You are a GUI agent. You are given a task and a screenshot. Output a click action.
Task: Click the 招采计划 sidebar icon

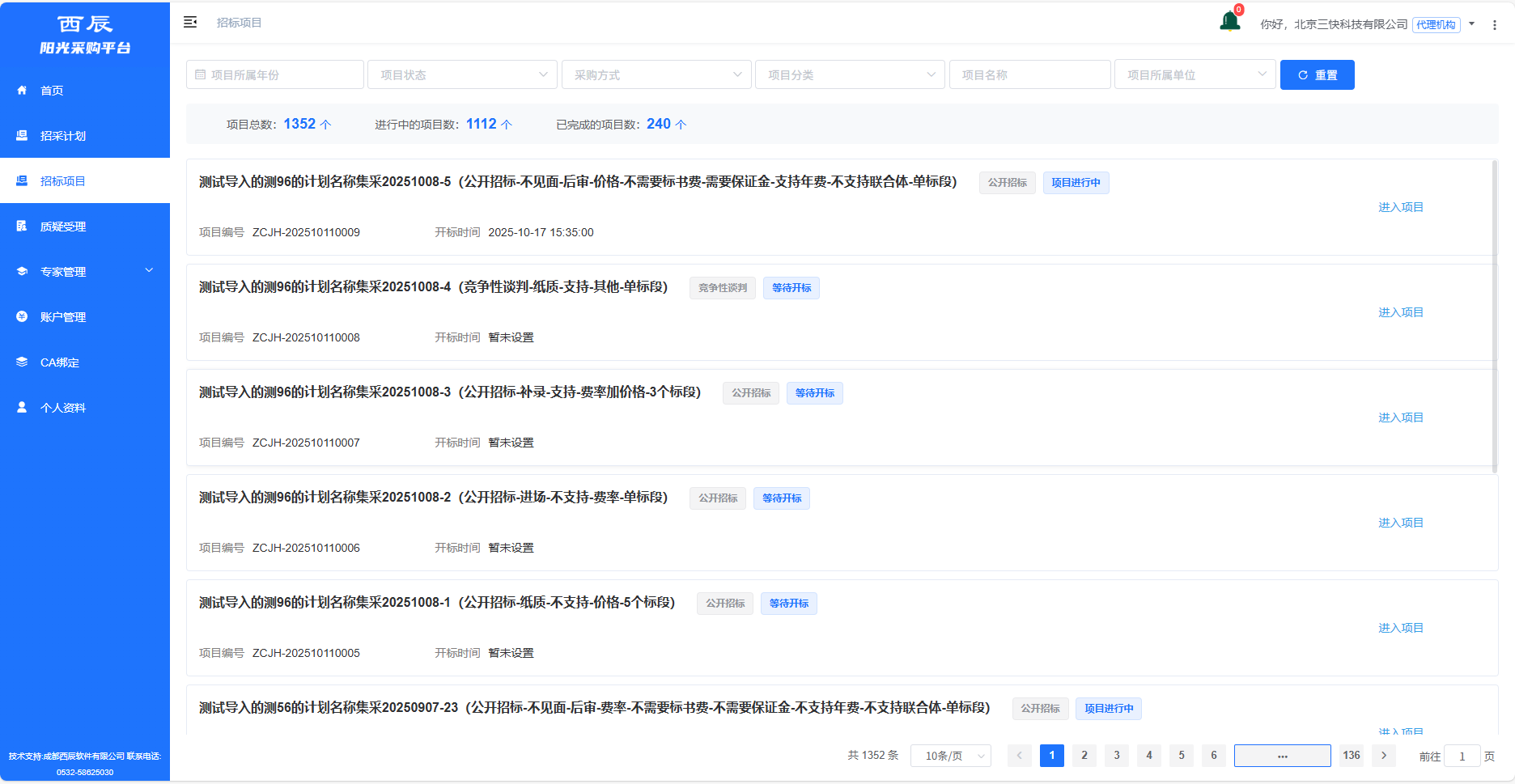click(x=22, y=136)
